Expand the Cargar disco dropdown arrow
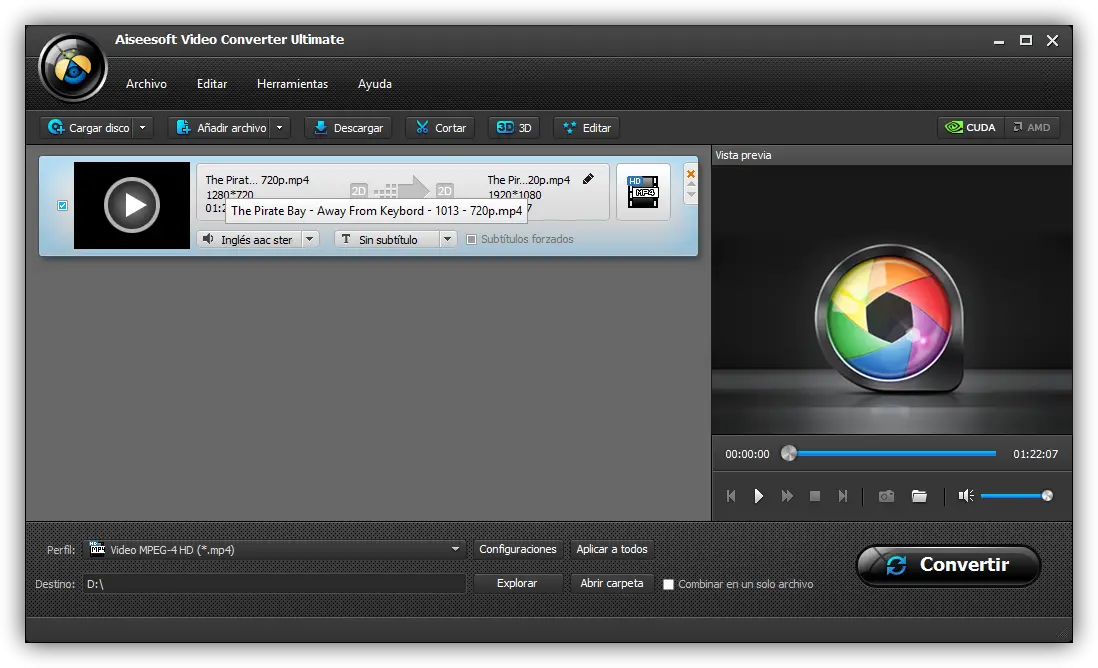Viewport: 1098px width, 668px height. [x=143, y=127]
